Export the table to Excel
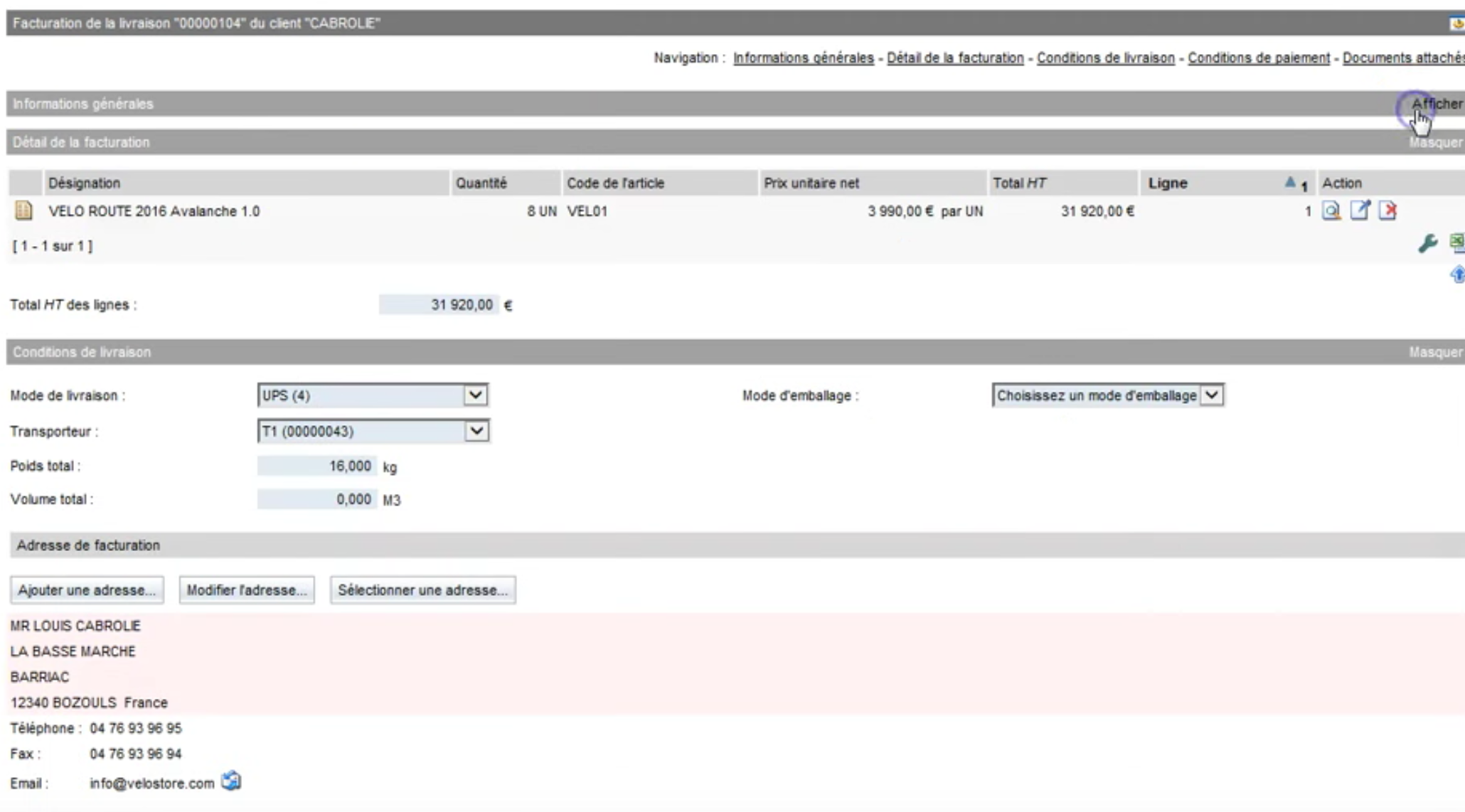 tap(1457, 244)
